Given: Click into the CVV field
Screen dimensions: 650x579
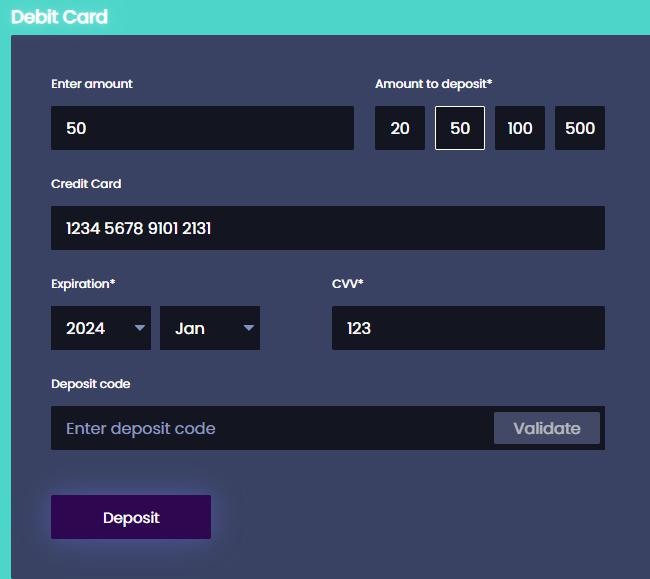Looking at the screenshot, I should [468, 328].
